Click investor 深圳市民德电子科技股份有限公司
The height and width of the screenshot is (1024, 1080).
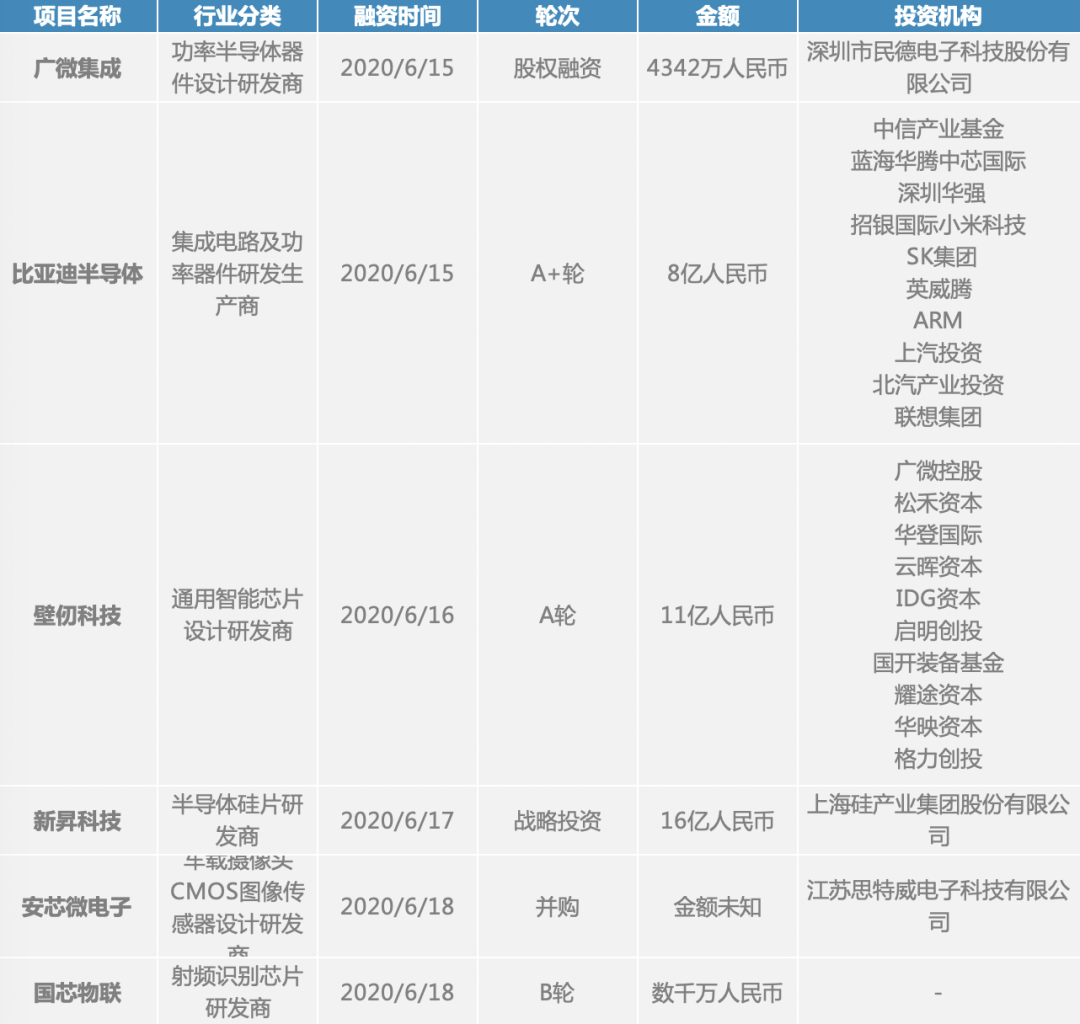pos(939,68)
